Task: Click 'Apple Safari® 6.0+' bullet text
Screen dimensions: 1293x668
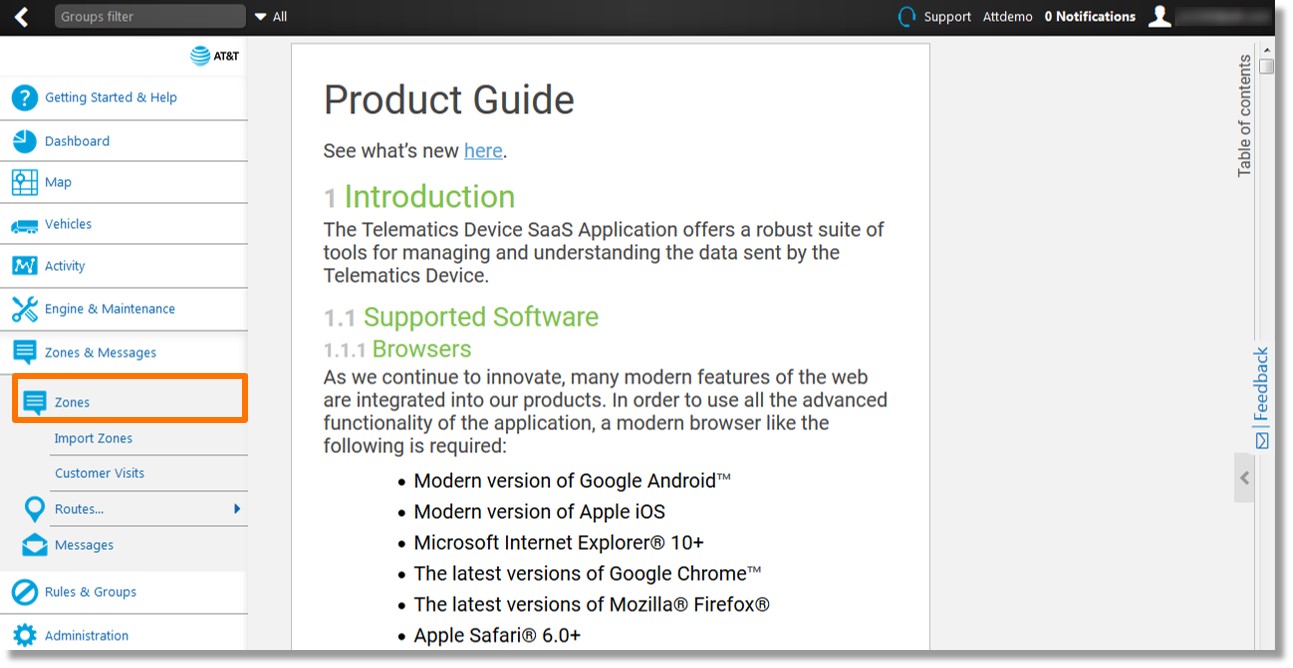Action: click(x=497, y=636)
